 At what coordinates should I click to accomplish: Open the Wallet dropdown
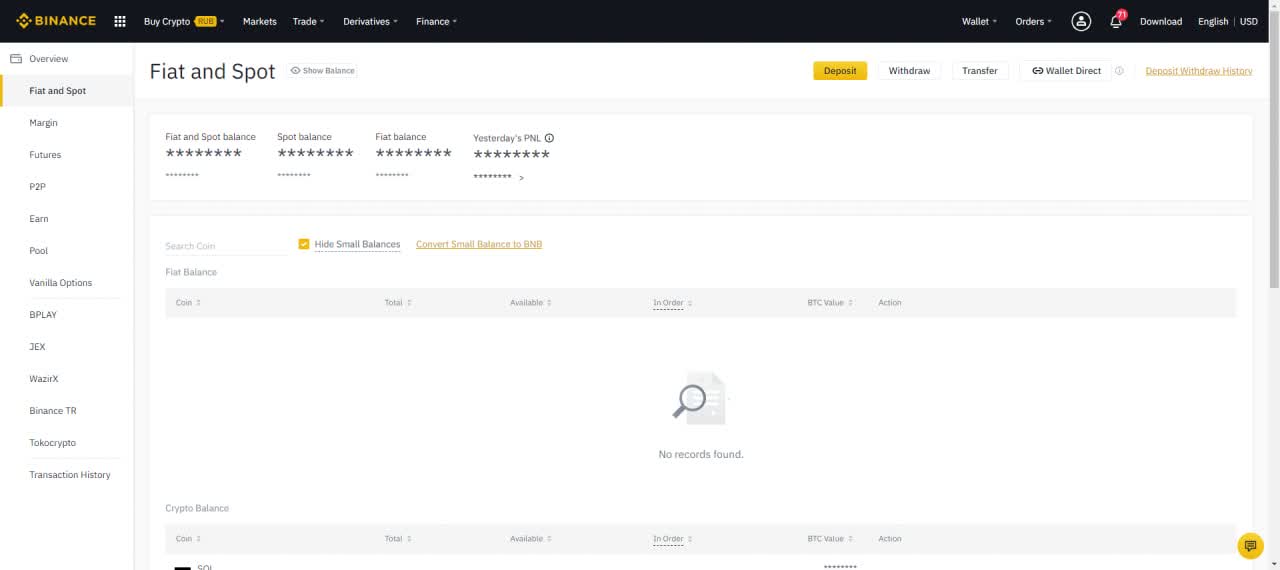coord(979,21)
